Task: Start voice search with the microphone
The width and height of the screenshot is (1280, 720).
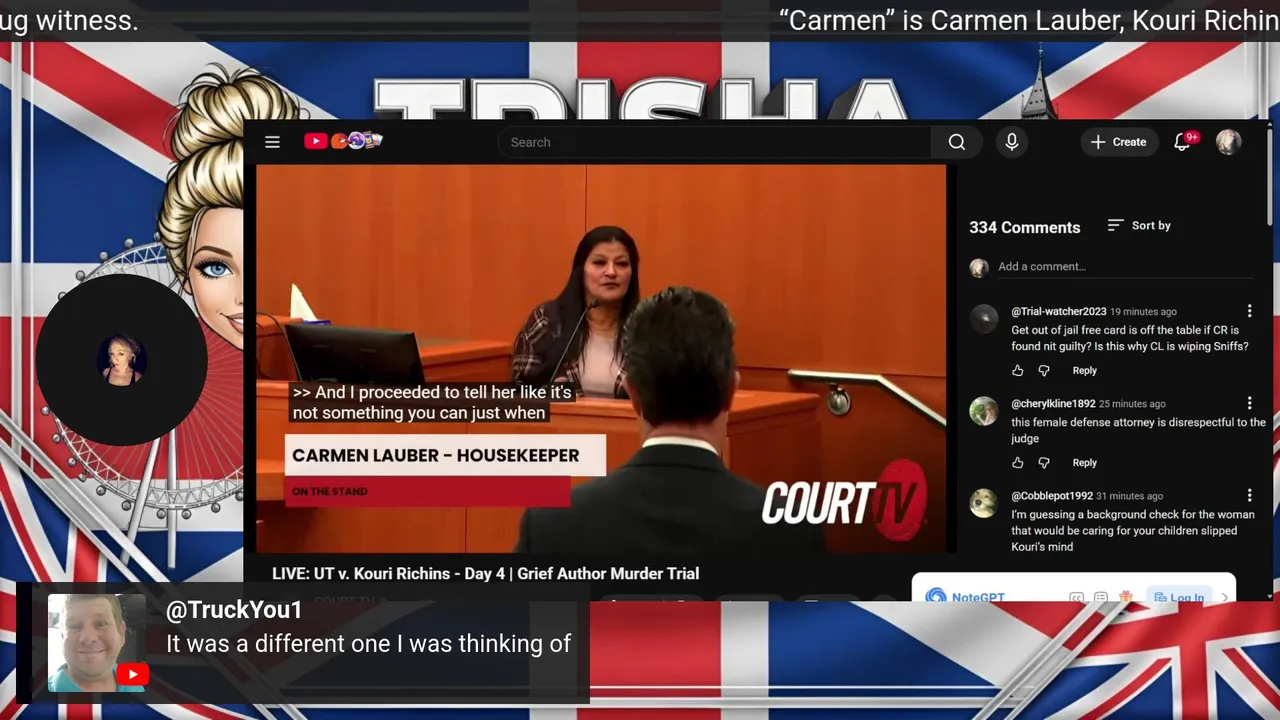Action: point(1012,142)
